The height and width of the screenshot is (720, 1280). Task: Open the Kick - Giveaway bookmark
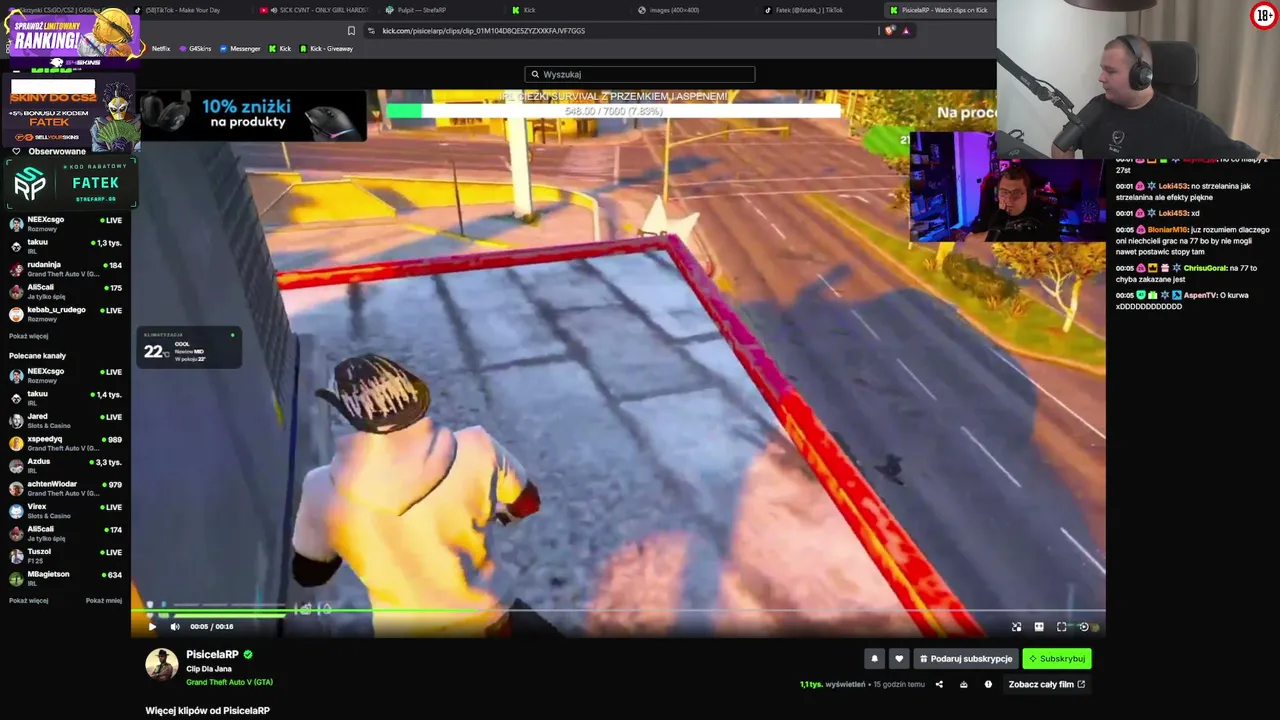click(326, 49)
